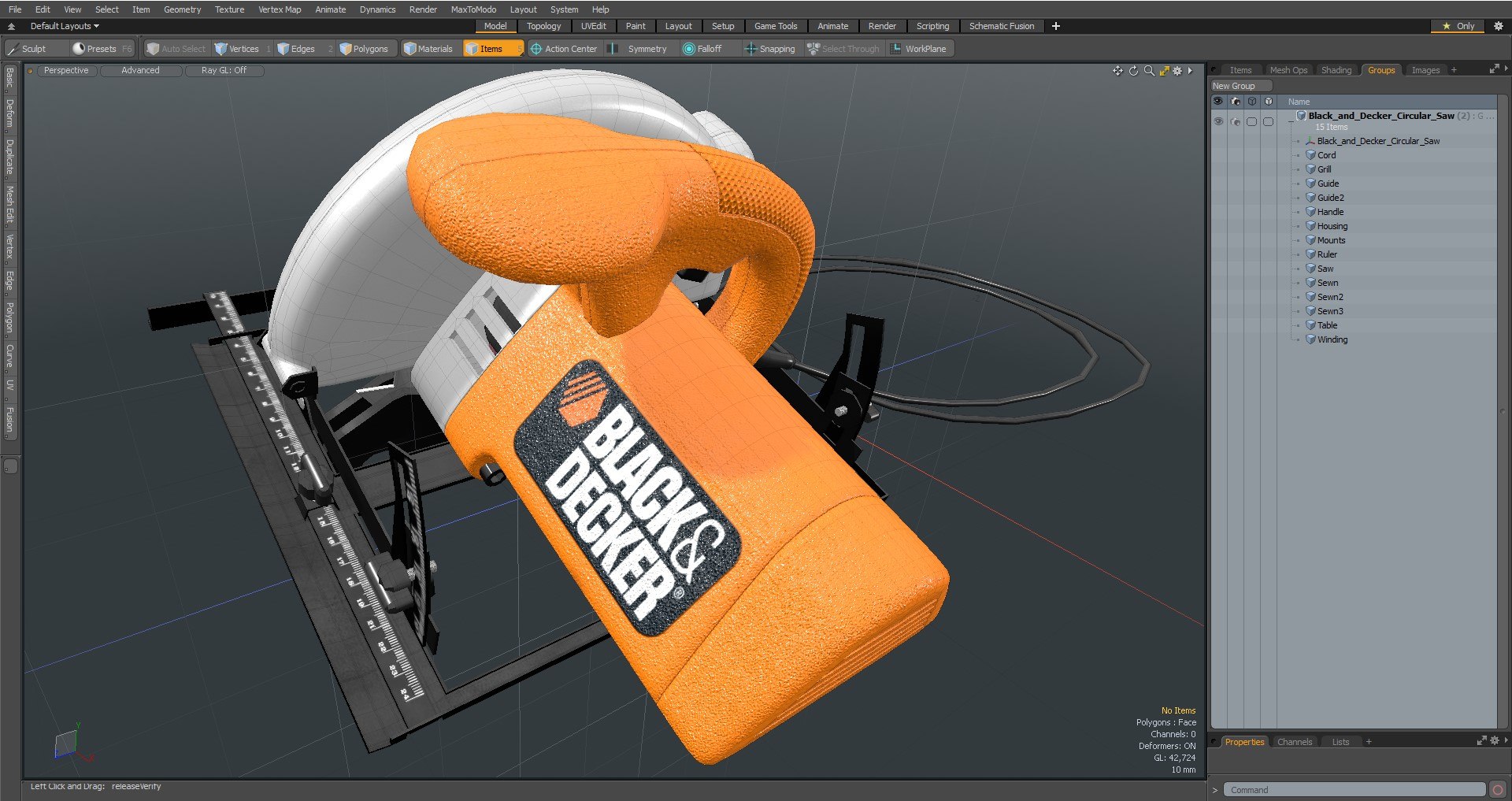Click the Properties panel maximize arrows icon
The height and width of the screenshot is (801, 1512).
(1481, 741)
